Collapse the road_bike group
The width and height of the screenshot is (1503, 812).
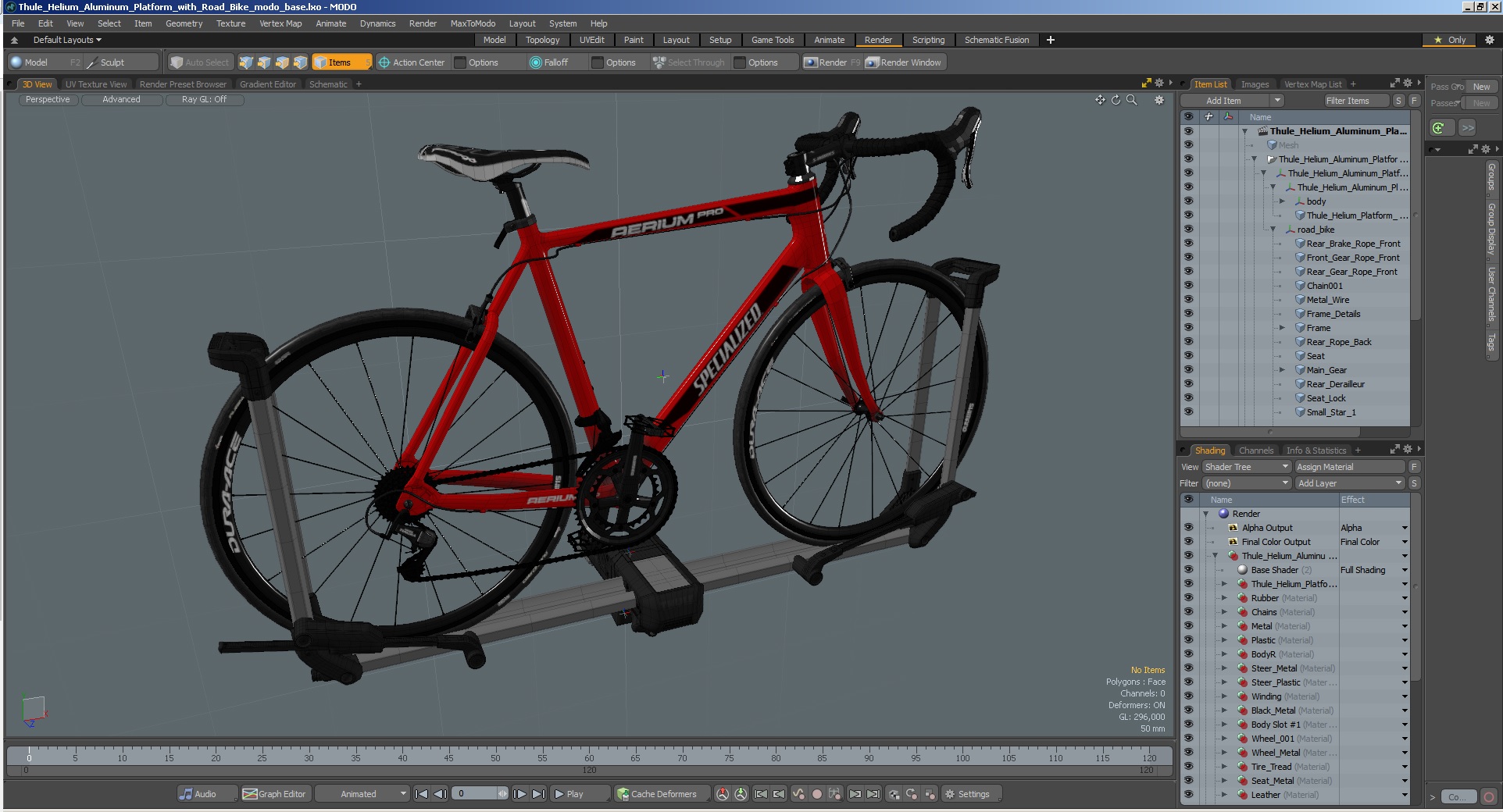tap(1273, 230)
